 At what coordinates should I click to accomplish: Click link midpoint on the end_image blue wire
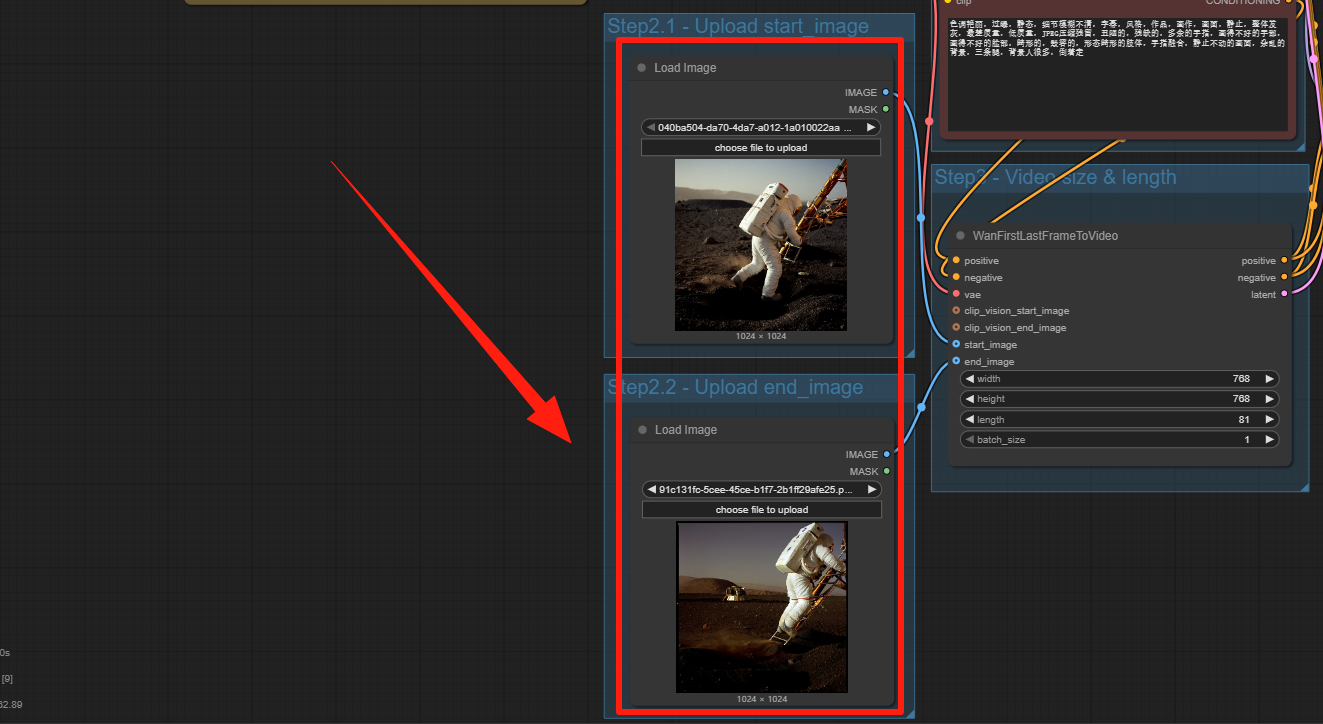(x=921, y=407)
